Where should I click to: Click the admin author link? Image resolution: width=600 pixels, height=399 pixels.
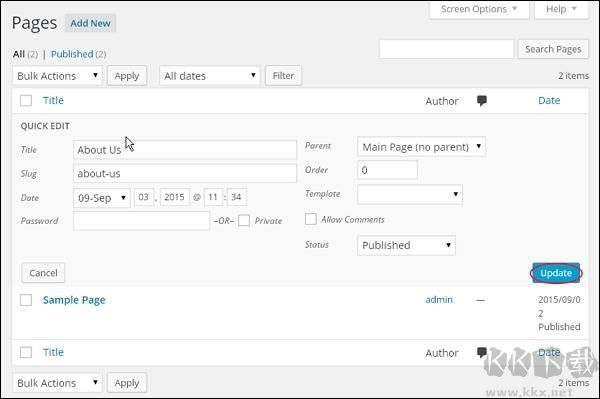click(x=439, y=300)
